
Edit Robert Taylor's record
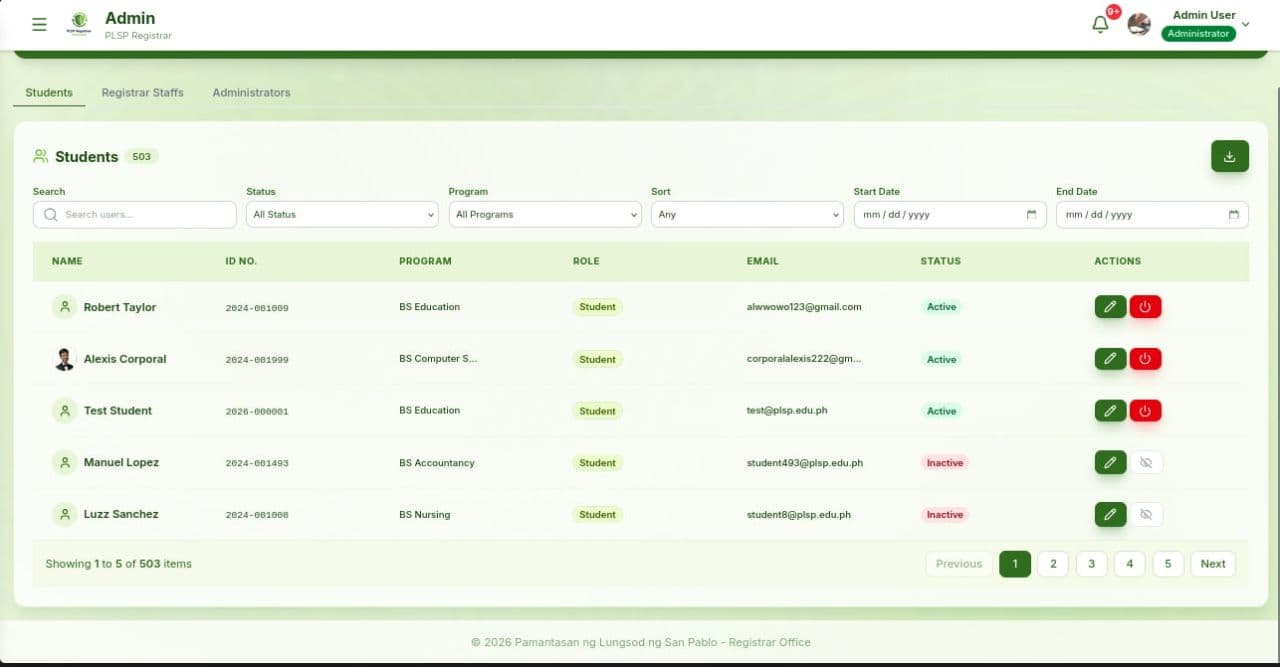coord(1110,307)
